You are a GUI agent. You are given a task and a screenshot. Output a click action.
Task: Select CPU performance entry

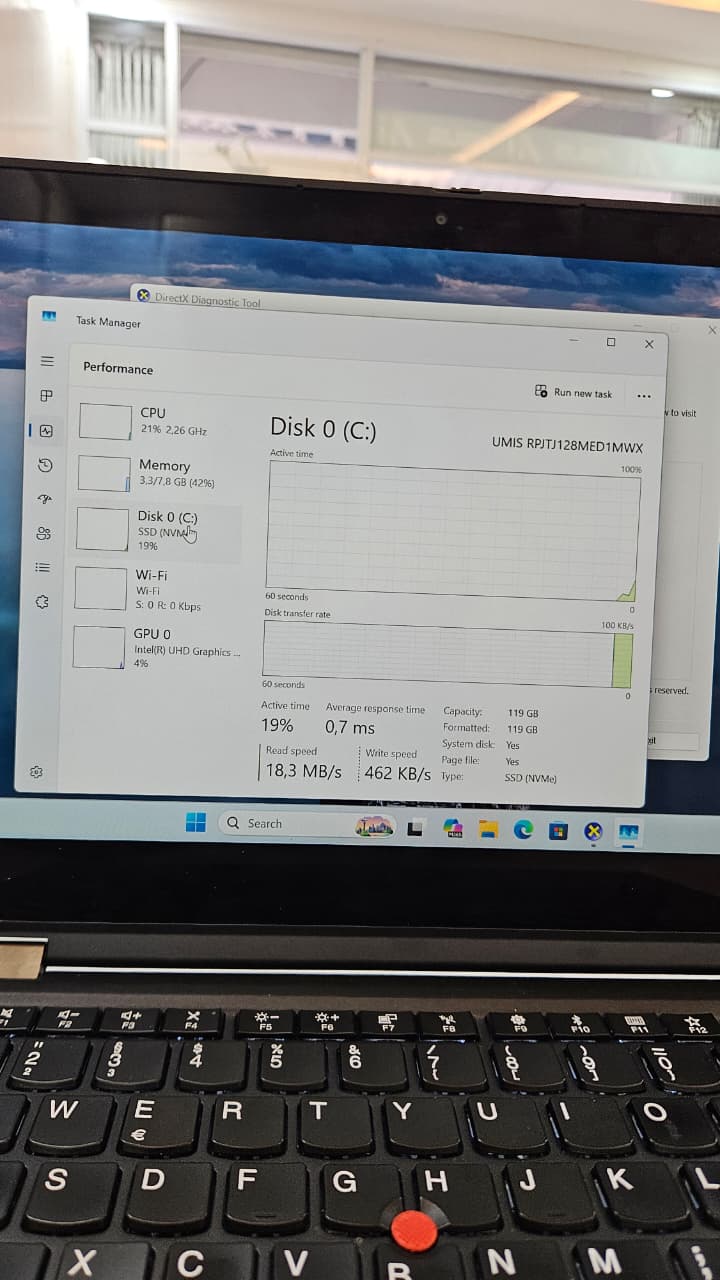pyautogui.click(x=158, y=421)
